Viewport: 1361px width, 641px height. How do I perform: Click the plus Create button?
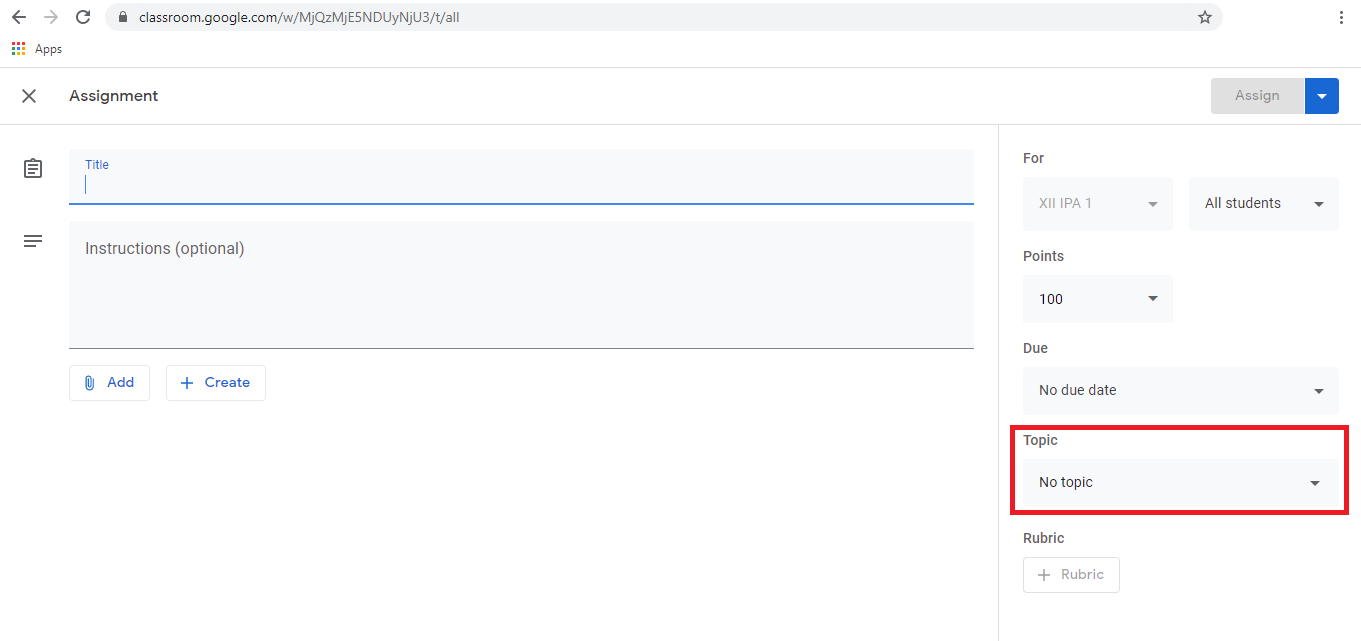(x=215, y=382)
